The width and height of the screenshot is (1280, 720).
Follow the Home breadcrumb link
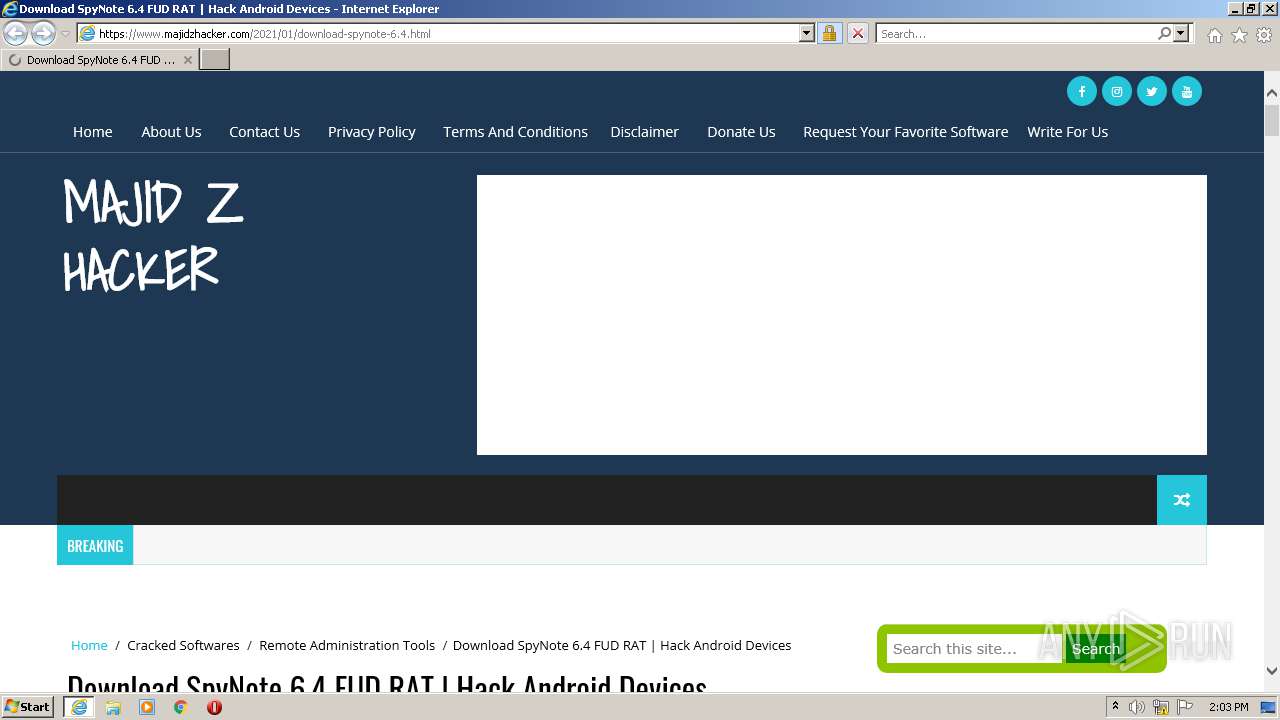pyautogui.click(x=89, y=645)
